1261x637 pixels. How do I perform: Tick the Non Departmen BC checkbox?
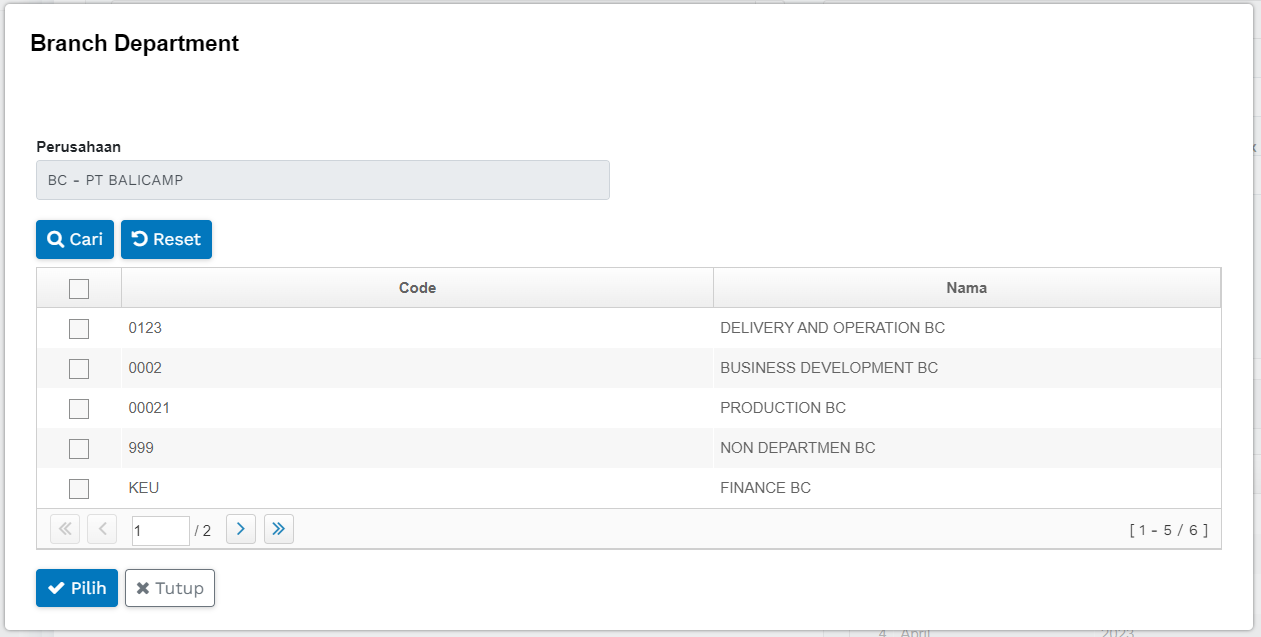[79, 449]
